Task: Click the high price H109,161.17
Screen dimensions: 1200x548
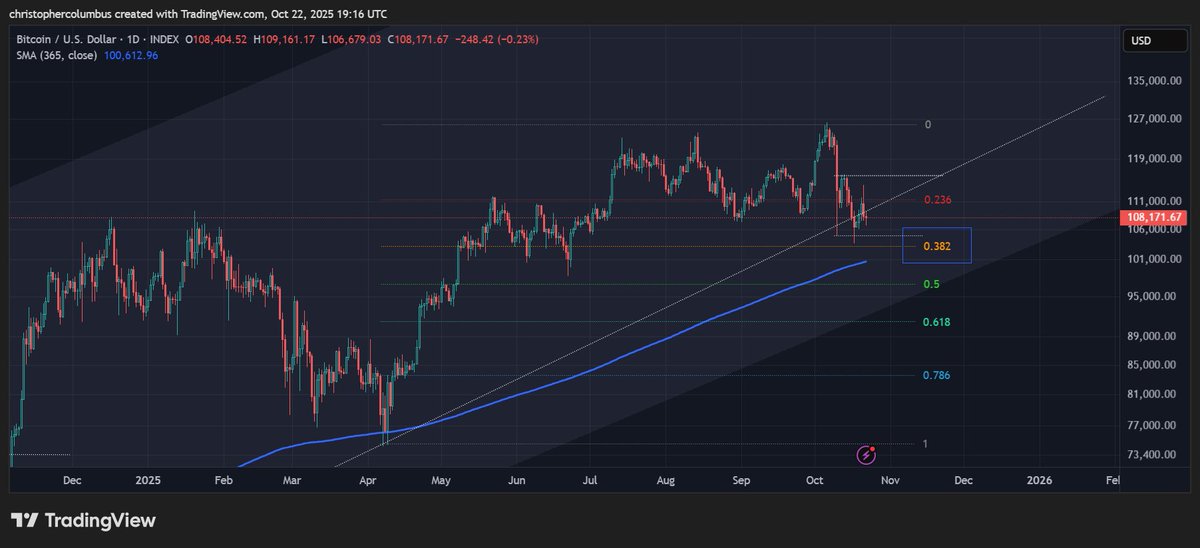Action: click(283, 40)
